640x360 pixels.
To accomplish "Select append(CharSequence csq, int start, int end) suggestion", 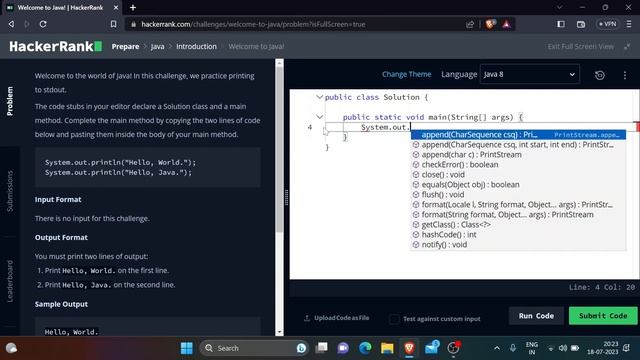I will coord(518,144).
